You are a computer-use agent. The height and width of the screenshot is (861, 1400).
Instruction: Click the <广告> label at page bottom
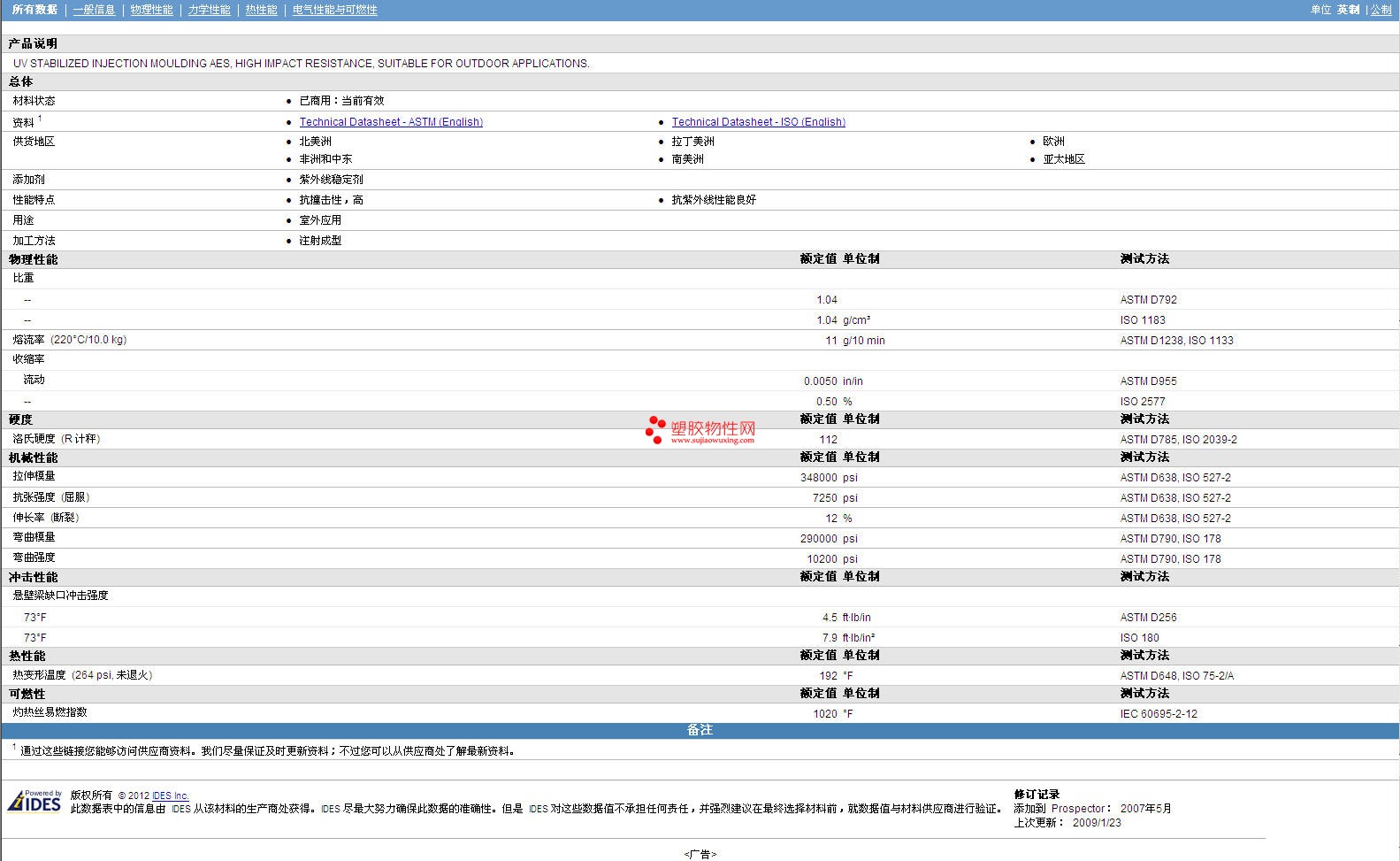click(x=700, y=854)
